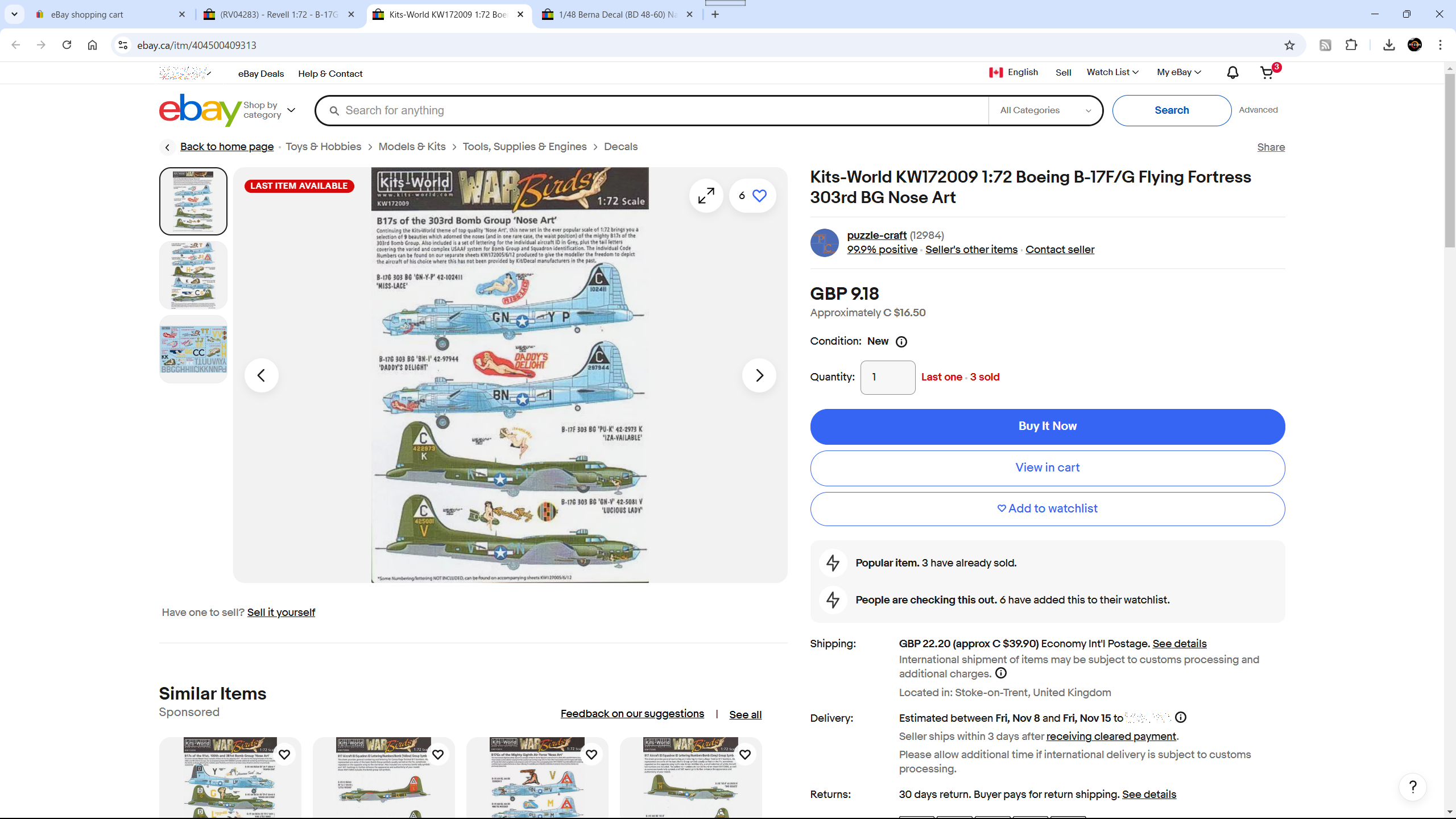Viewport: 1456px width, 819px height.
Task: Open the help question mark button
Action: [1413, 787]
